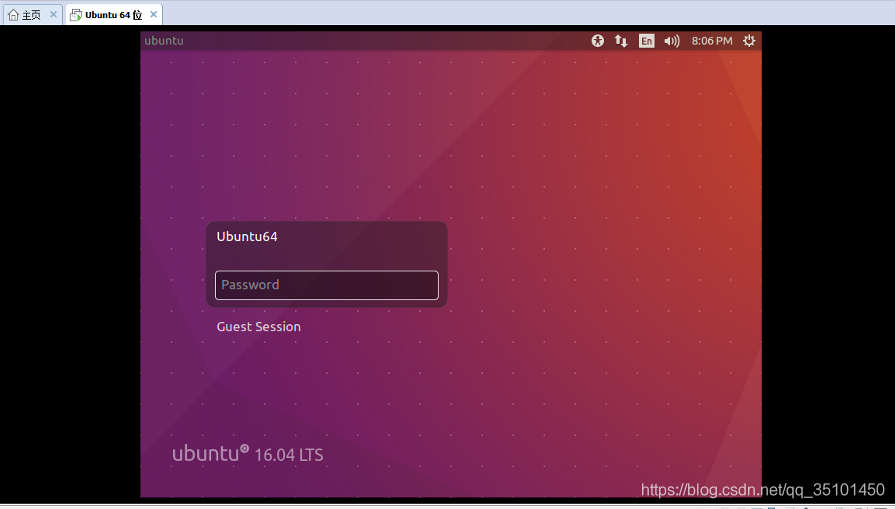
Task: Select the Ubuntu64 user account
Action: 247,236
